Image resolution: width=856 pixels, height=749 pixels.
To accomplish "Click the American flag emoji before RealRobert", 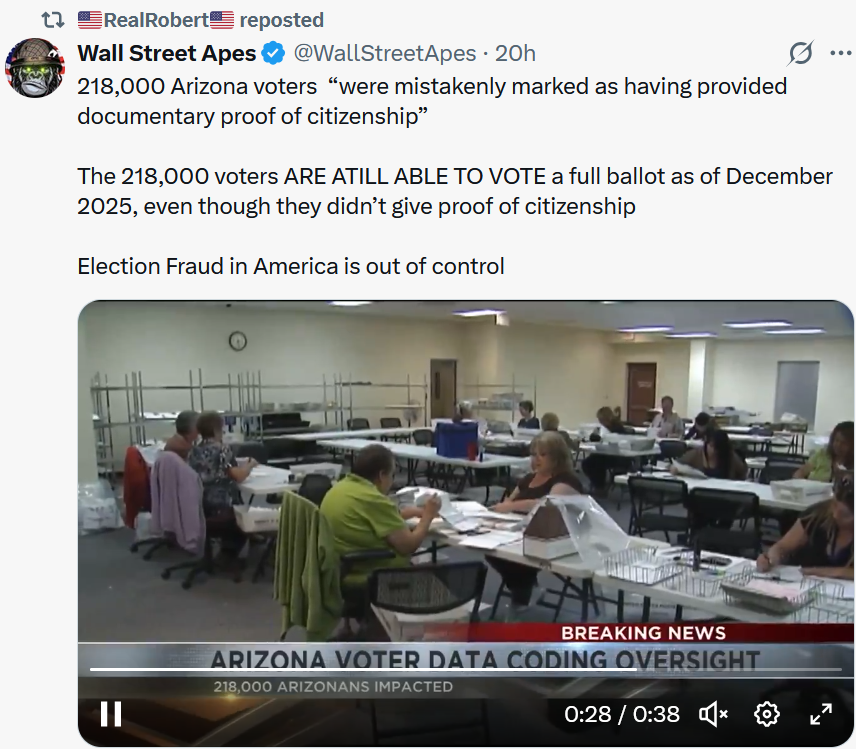I will [x=90, y=20].
